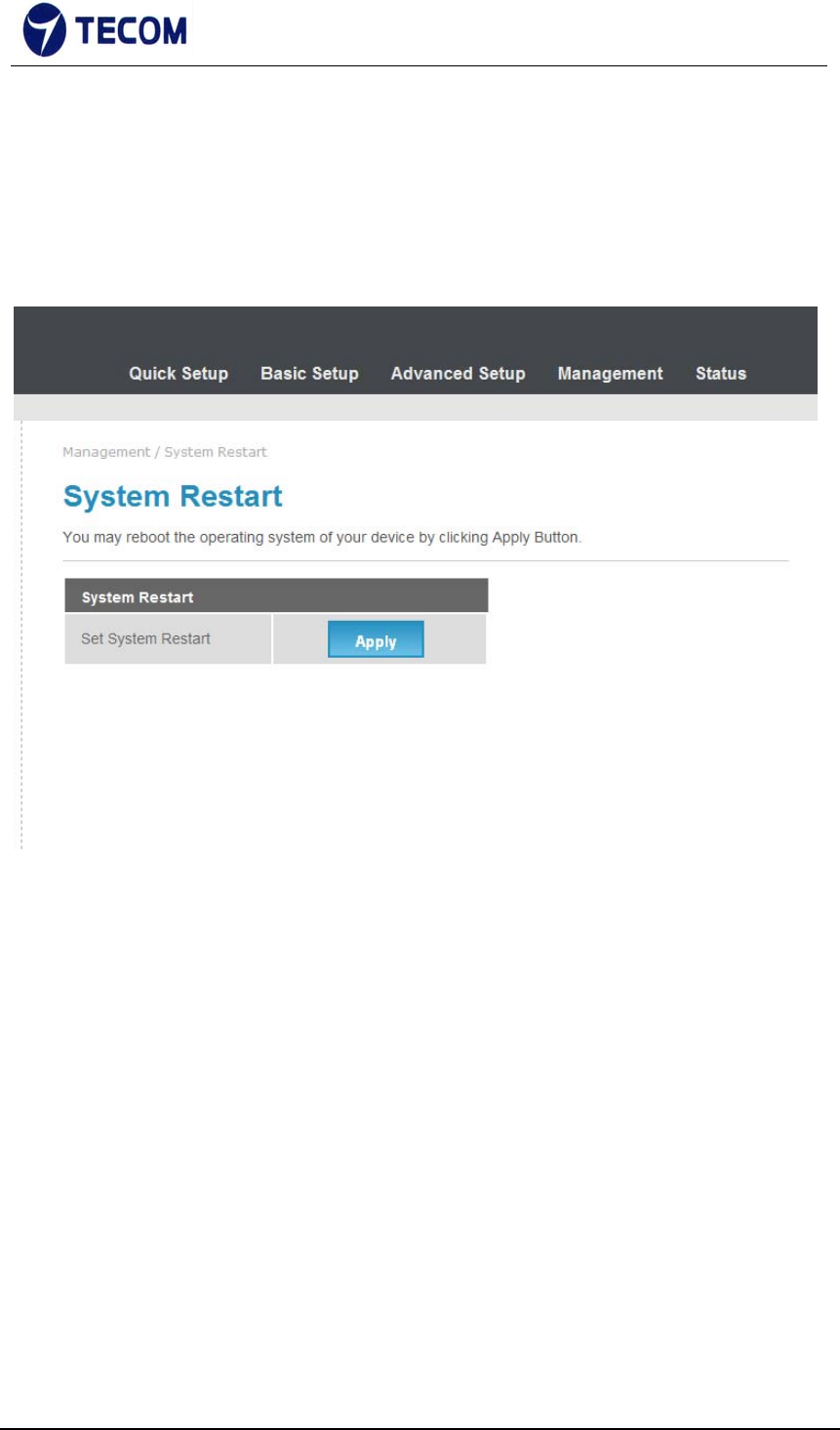Open the Basic Setup menu
This screenshot has width=840, height=1430.
(x=309, y=374)
